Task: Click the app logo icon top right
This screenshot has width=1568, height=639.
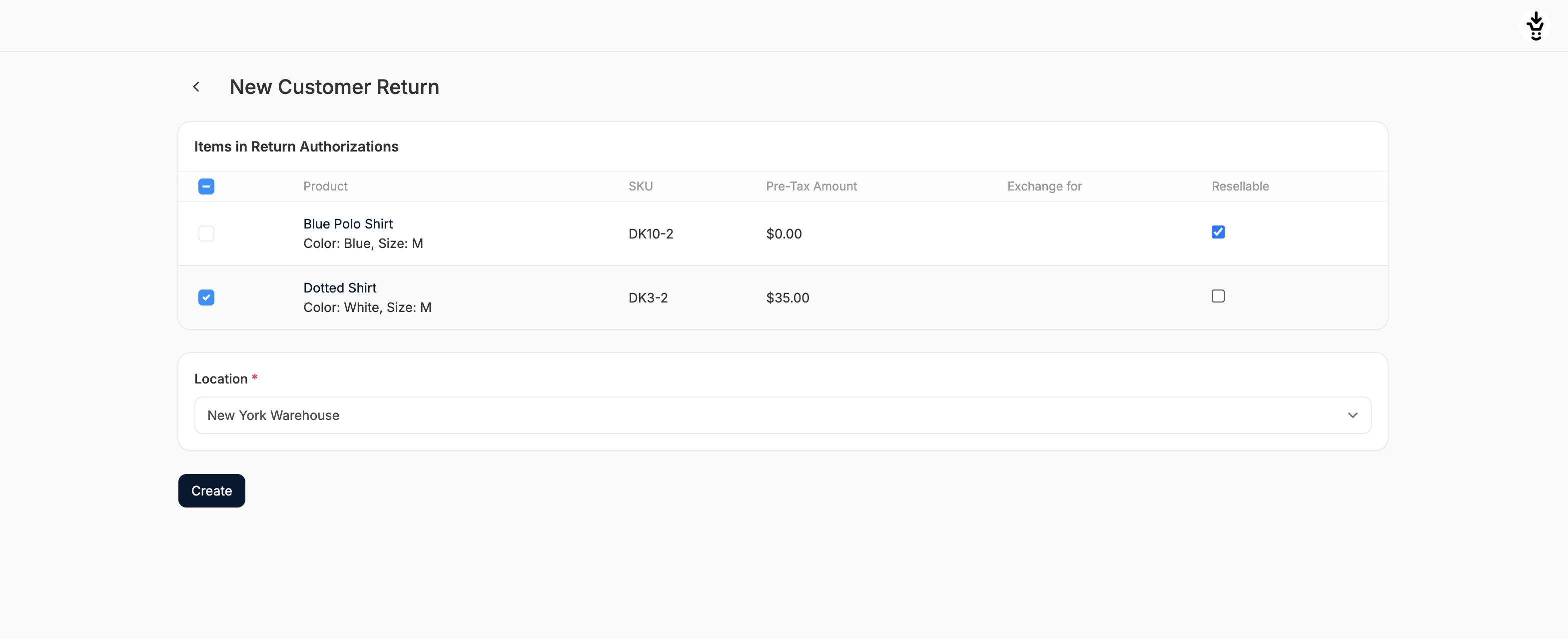Action: point(1535,26)
